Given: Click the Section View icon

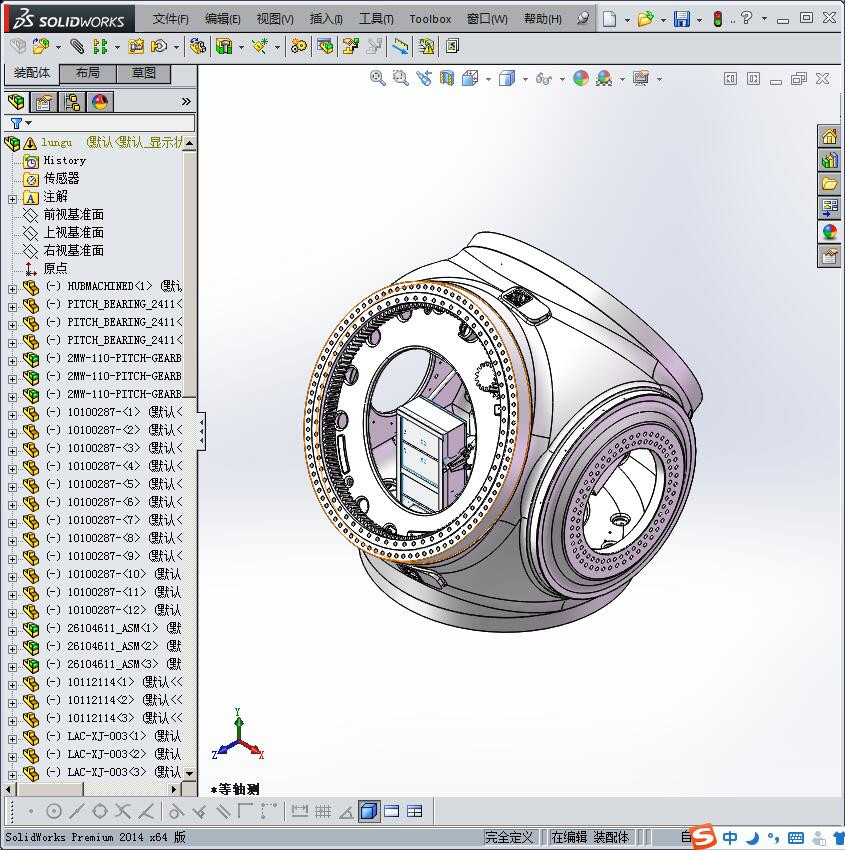Looking at the screenshot, I should (x=447, y=79).
